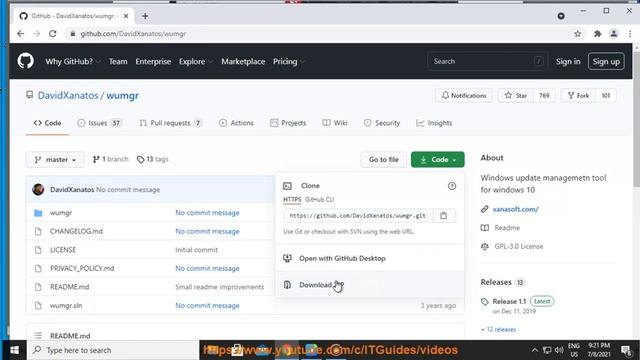This screenshot has height=360, width=640.
Task: Toggle the green Code dropdown button
Action: click(x=438, y=160)
